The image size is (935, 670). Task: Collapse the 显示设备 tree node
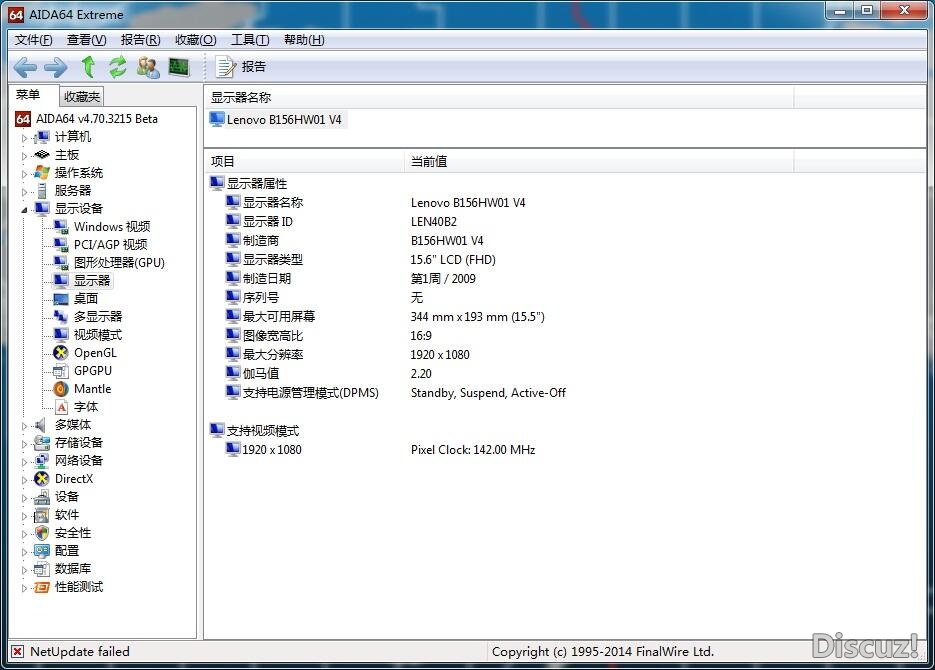click(x=25, y=209)
